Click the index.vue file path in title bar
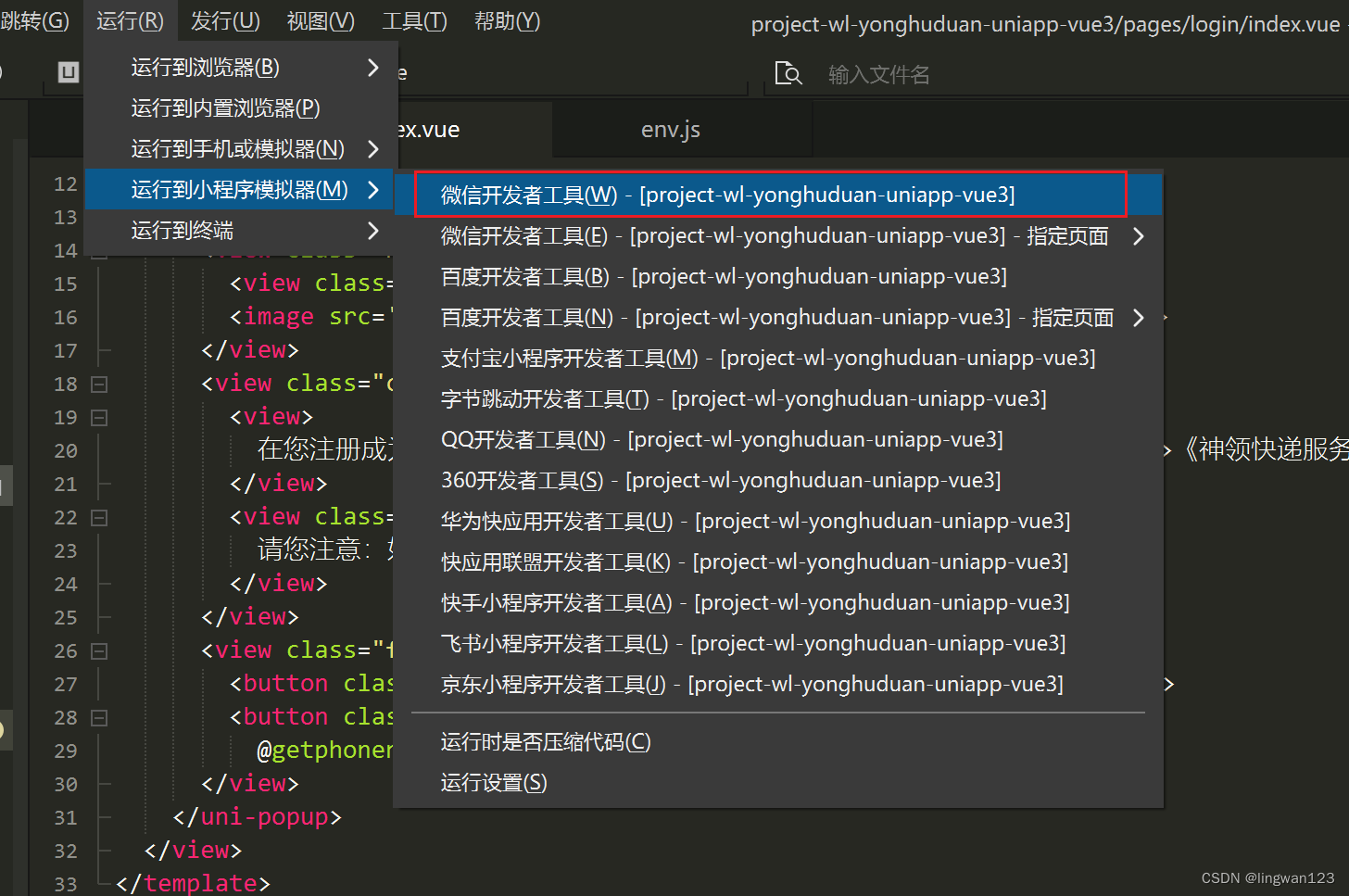This screenshot has height=896, width=1349. point(1045,24)
